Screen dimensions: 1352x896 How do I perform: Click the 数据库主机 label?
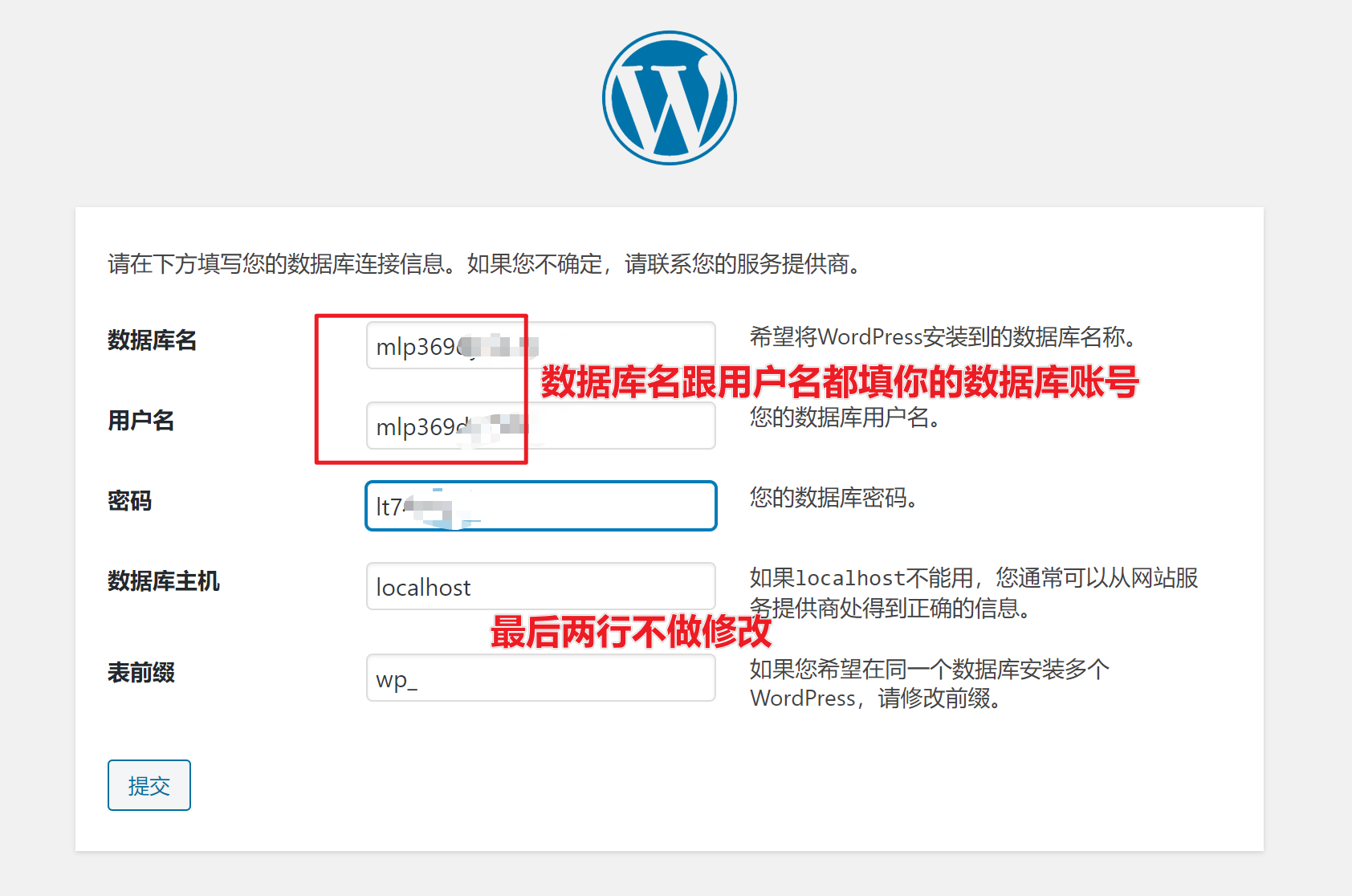pyautogui.click(x=164, y=580)
